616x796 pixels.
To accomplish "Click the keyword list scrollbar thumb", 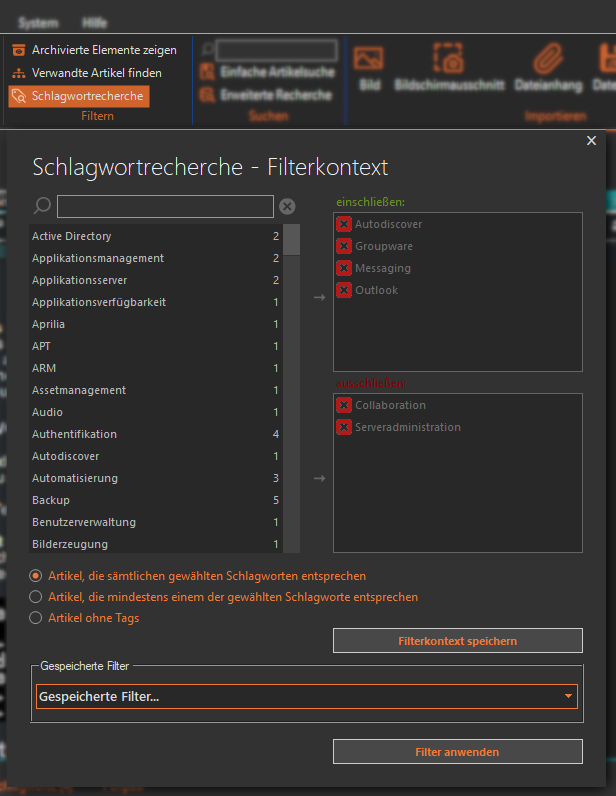I will click(x=291, y=240).
